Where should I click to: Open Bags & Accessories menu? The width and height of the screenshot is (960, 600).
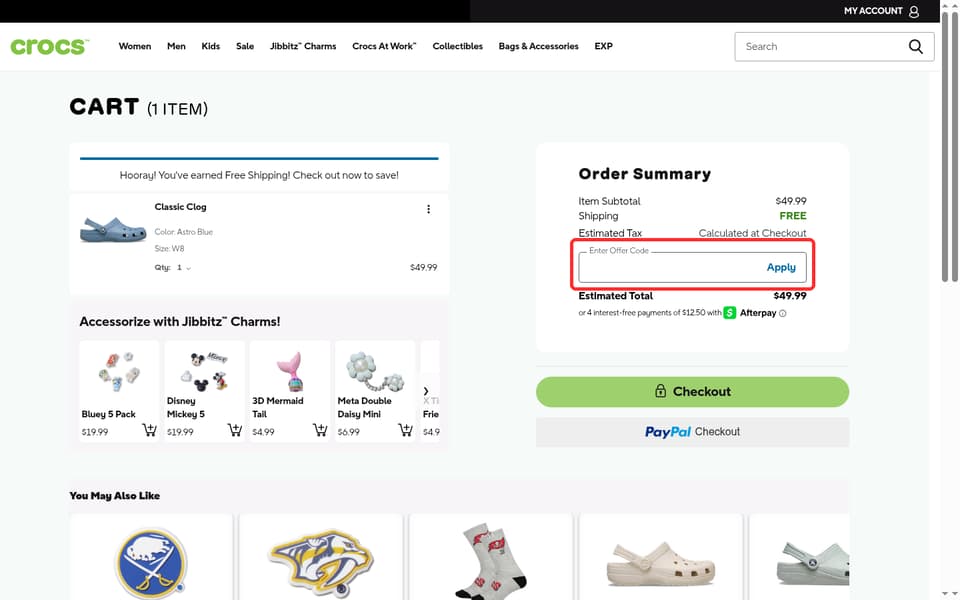(x=538, y=46)
